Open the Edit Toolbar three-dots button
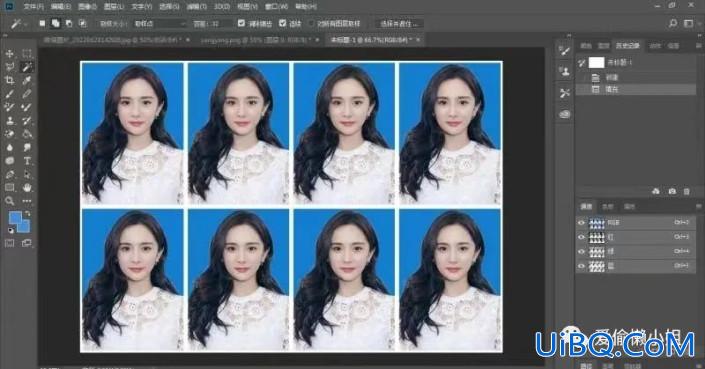The image size is (705, 369). pos(27,201)
